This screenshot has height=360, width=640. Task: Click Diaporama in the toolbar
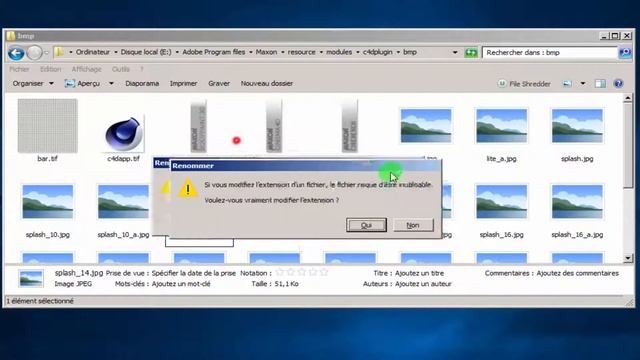(142, 83)
